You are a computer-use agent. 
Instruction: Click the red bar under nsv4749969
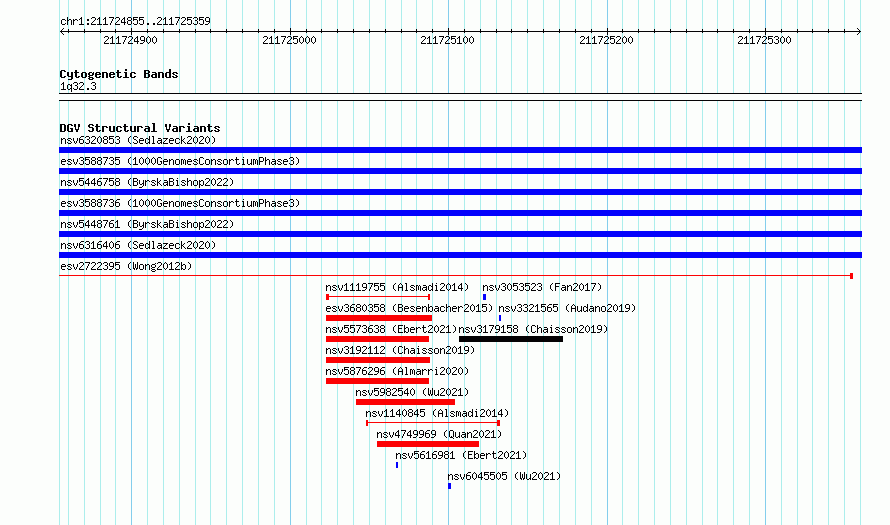point(428,444)
